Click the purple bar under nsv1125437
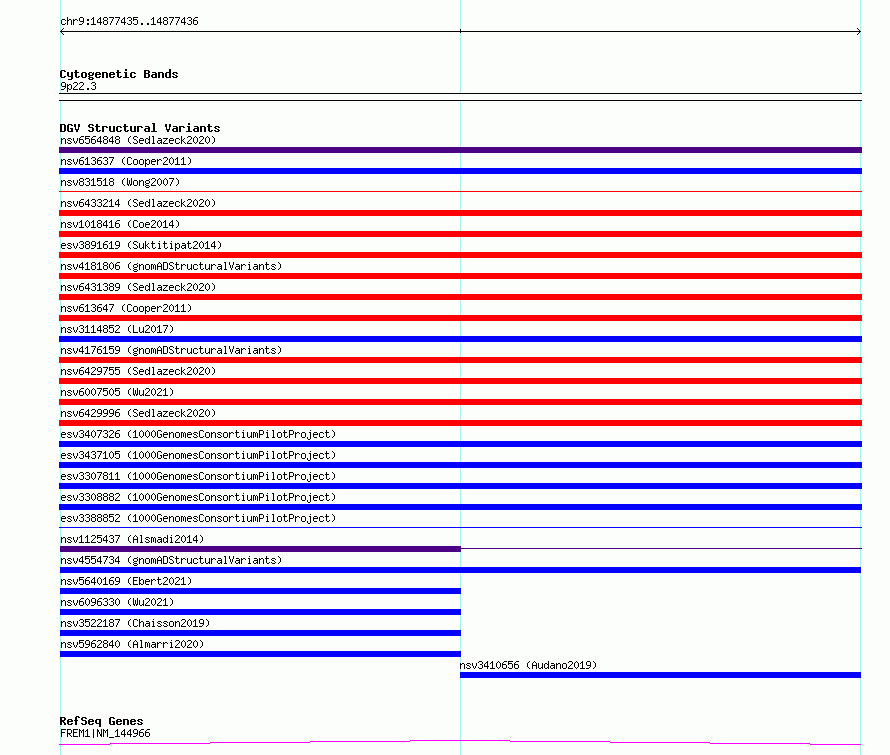Screen dimensions: 890x755 (x=260, y=549)
